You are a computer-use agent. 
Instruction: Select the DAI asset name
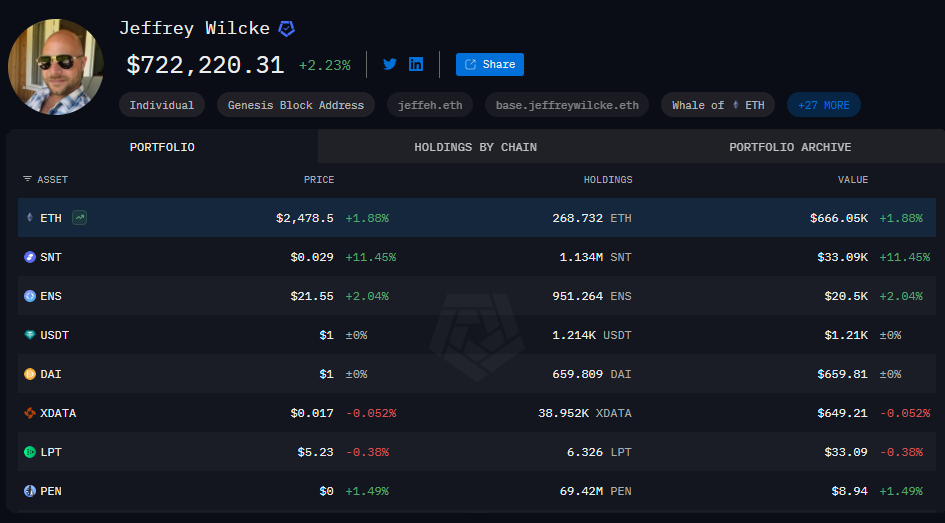(51, 374)
